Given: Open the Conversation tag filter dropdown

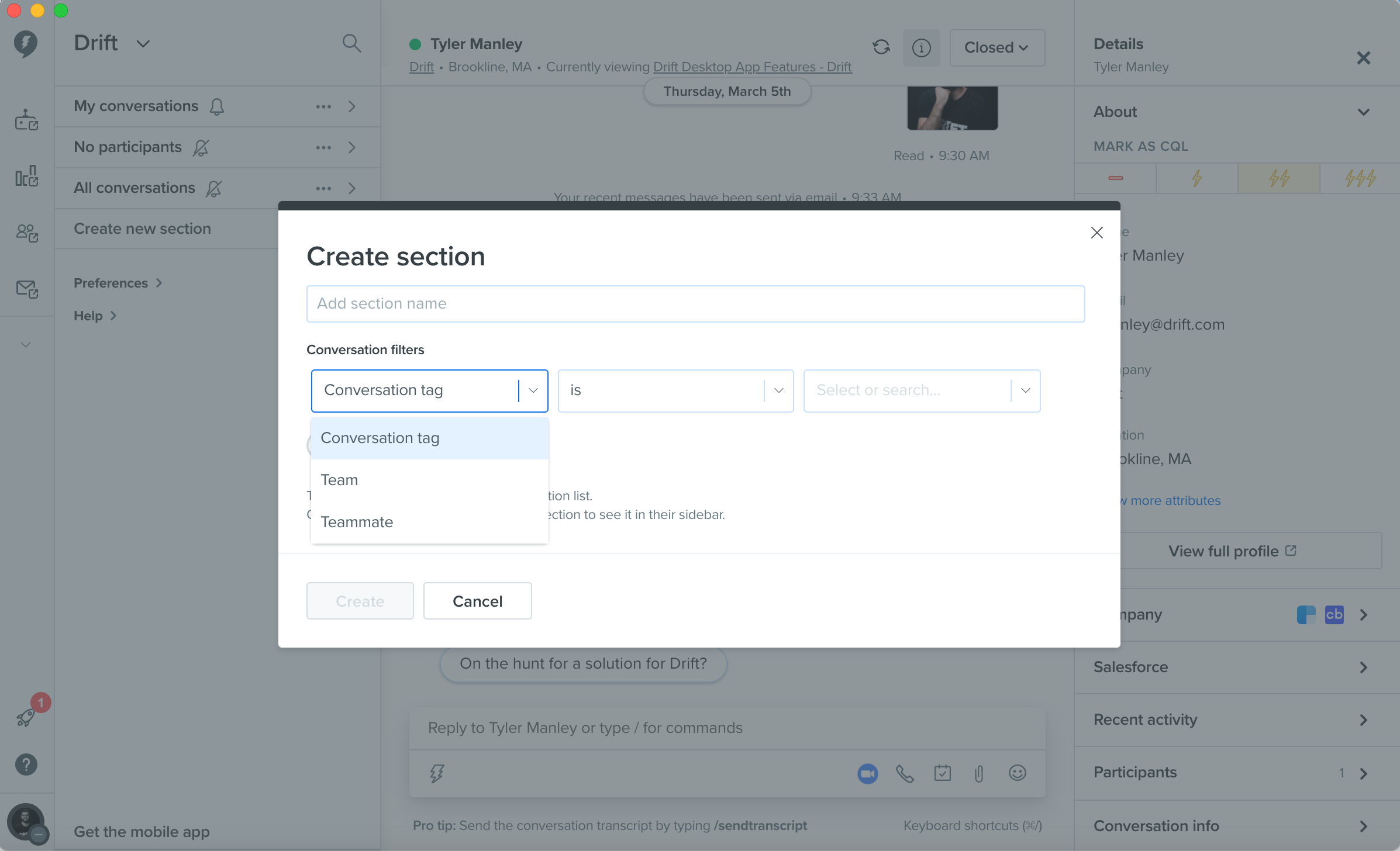Looking at the screenshot, I should click(x=429, y=390).
